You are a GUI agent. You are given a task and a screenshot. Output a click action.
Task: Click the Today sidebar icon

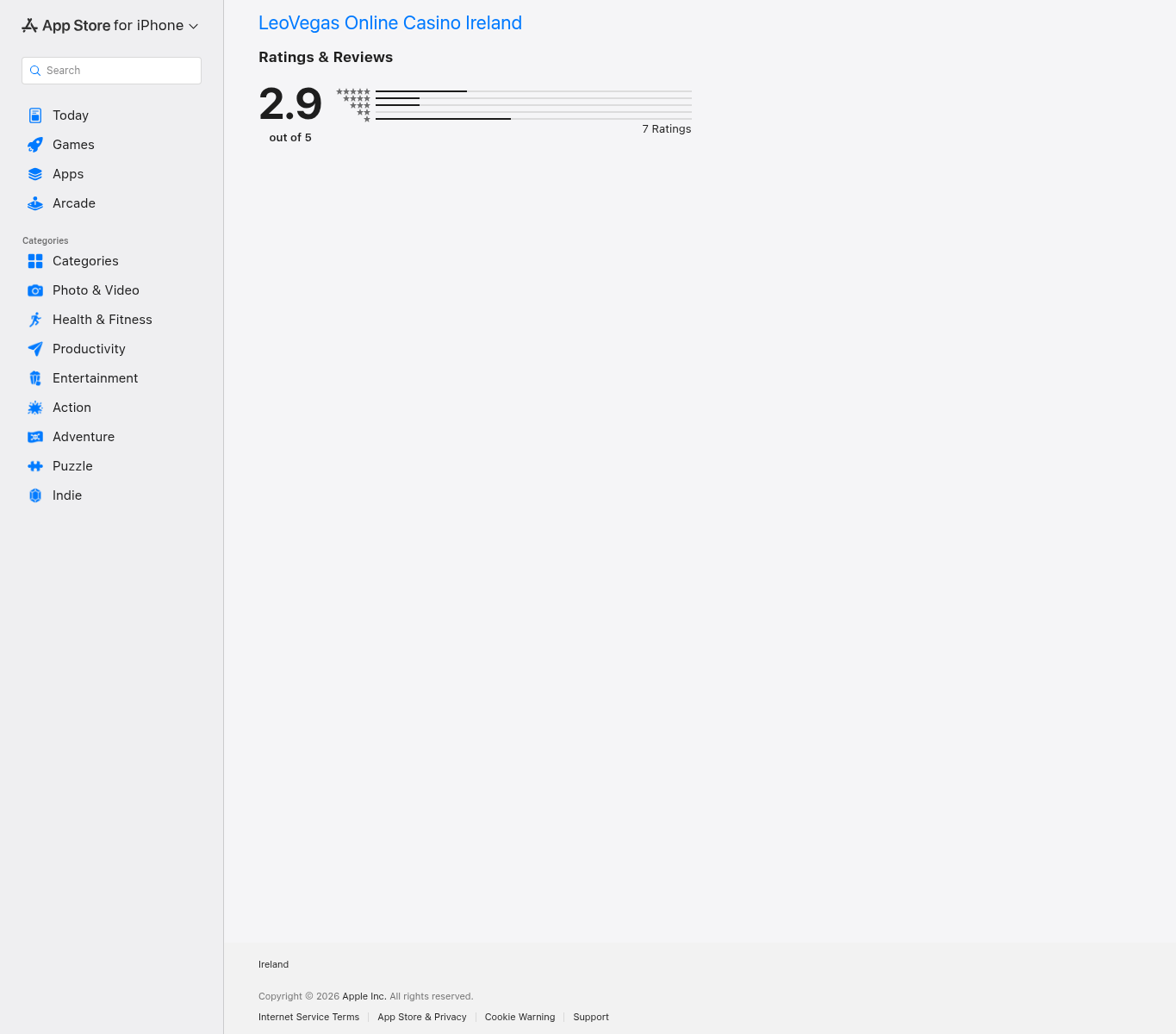point(35,115)
